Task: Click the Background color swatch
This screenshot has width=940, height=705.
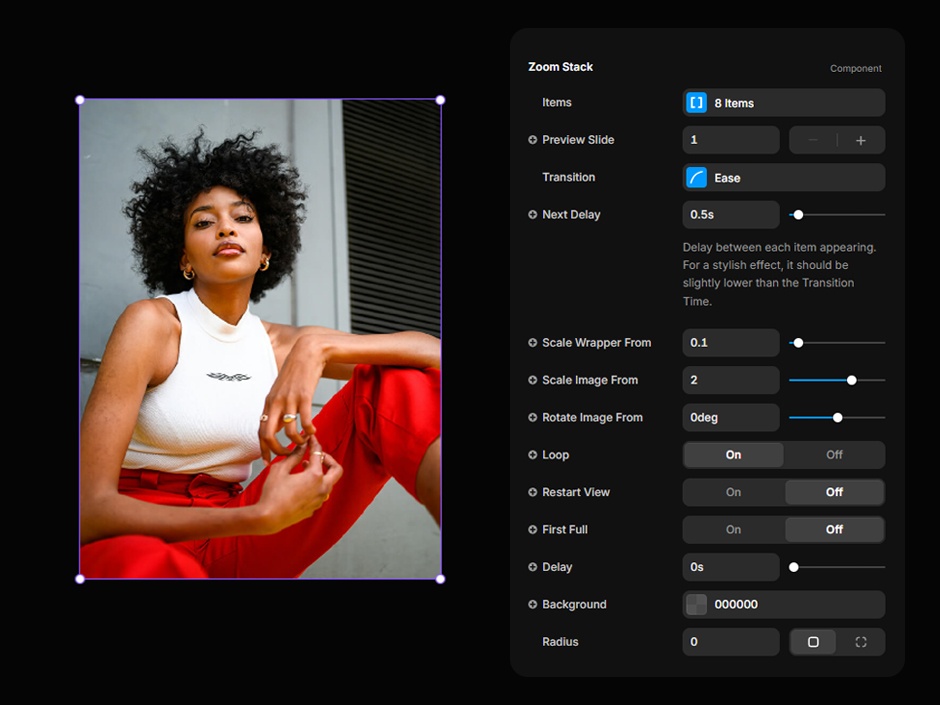Action: pos(697,605)
